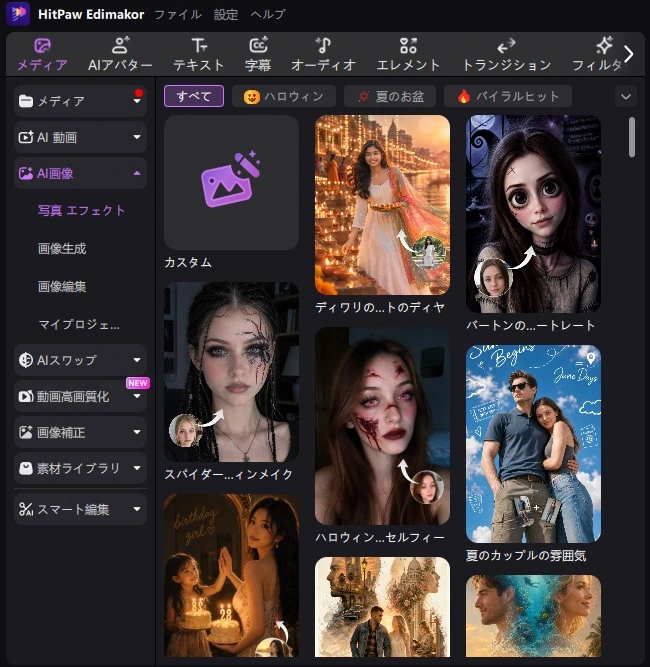Select the underwater ocean couple thumbnail
Image resolution: width=650 pixels, height=667 pixels.
[533, 616]
